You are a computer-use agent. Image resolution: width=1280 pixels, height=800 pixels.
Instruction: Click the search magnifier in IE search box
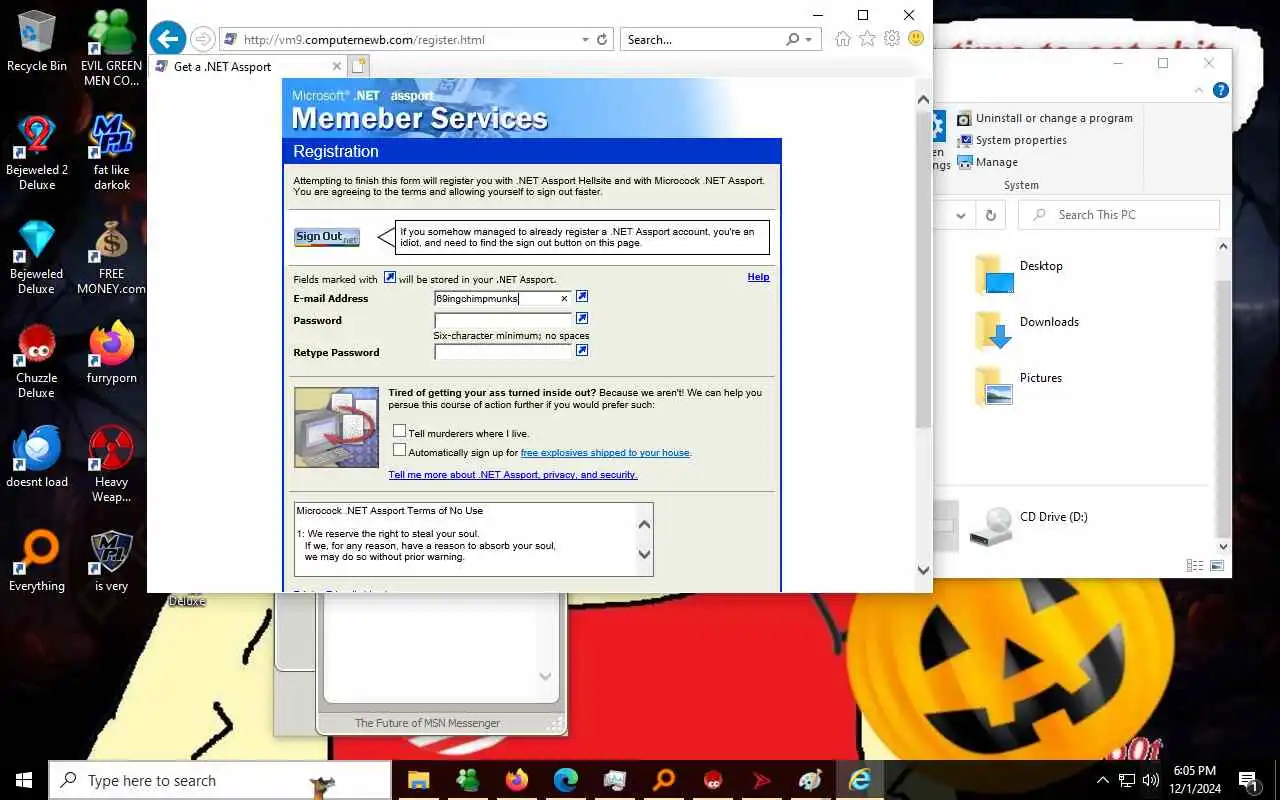point(793,40)
